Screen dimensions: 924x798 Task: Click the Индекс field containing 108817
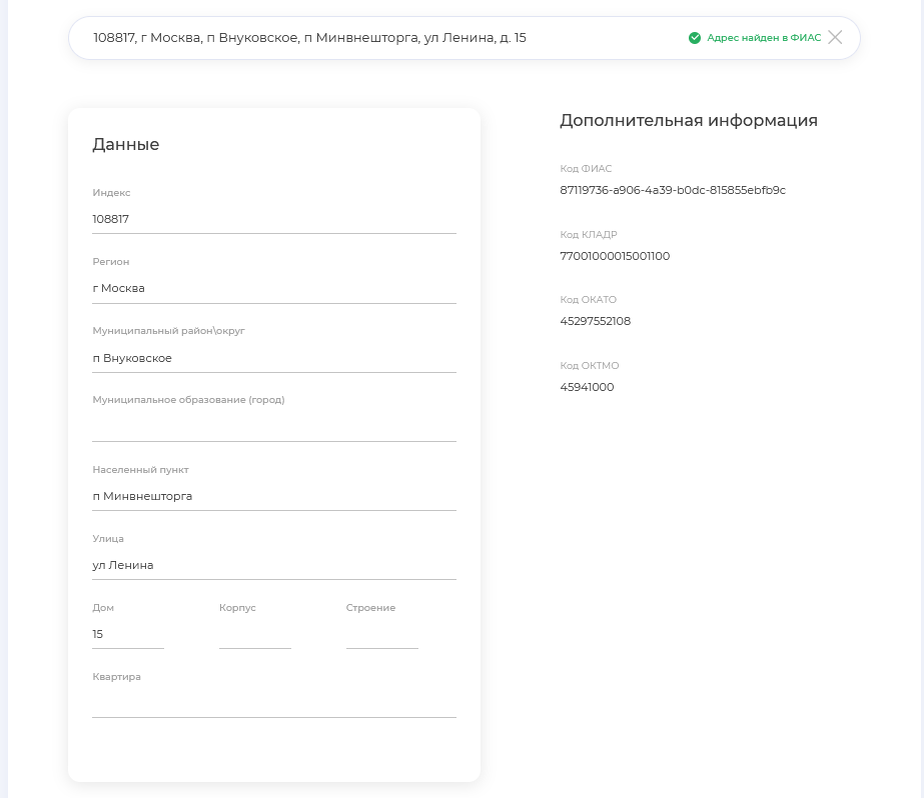tap(273, 219)
